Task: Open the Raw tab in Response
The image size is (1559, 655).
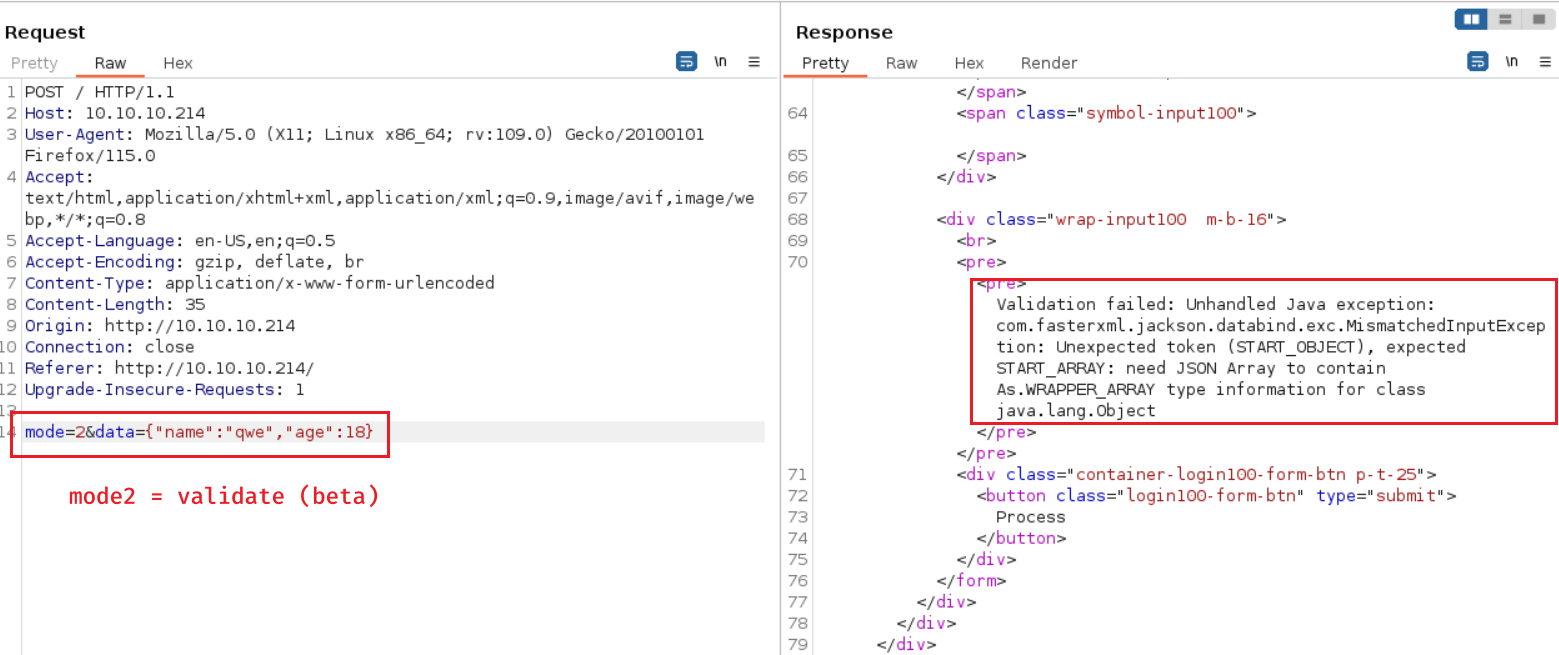Action: tap(901, 63)
